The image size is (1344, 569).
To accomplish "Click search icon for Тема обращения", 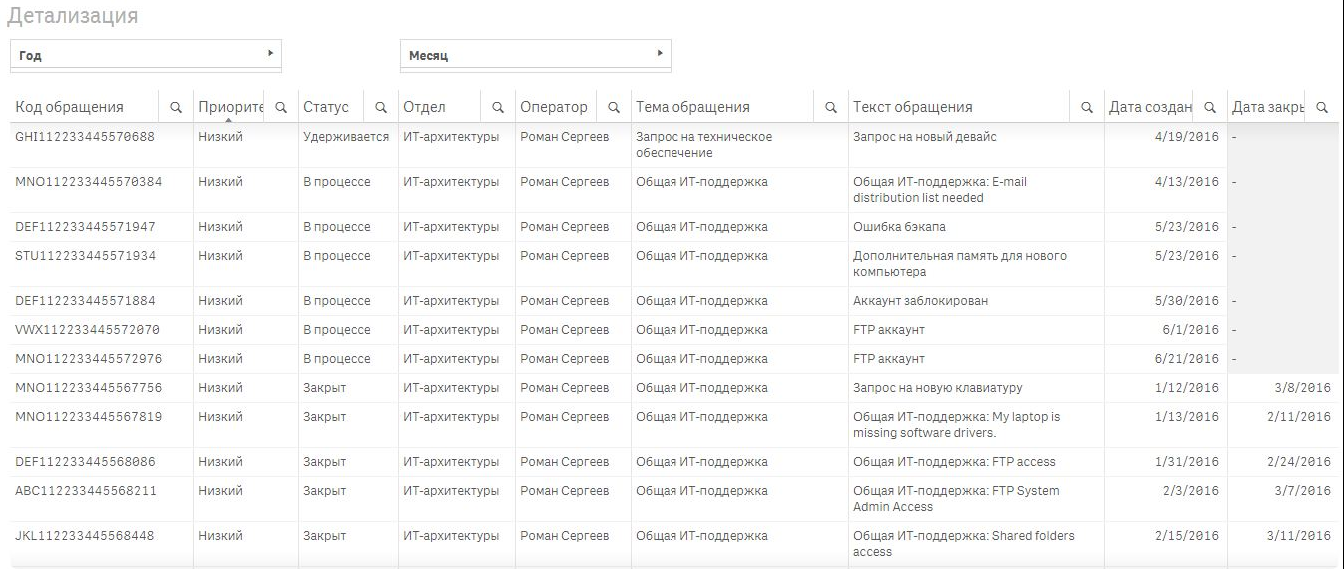I will click(830, 108).
